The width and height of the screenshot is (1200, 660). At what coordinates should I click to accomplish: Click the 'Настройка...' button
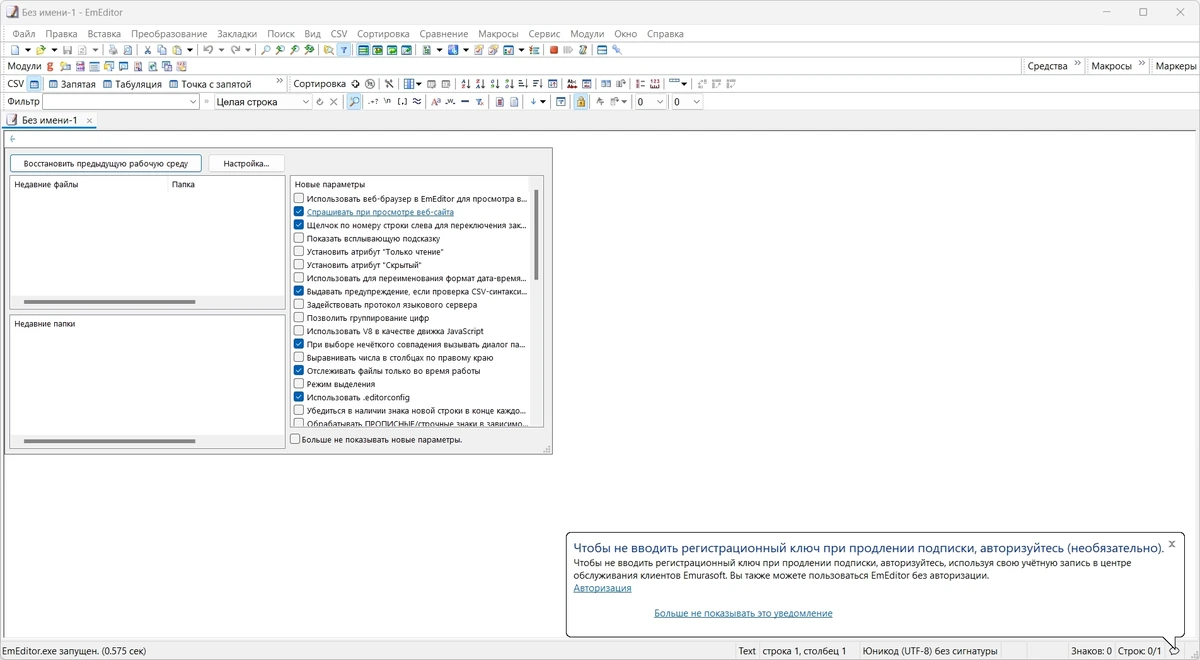coord(246,163)
